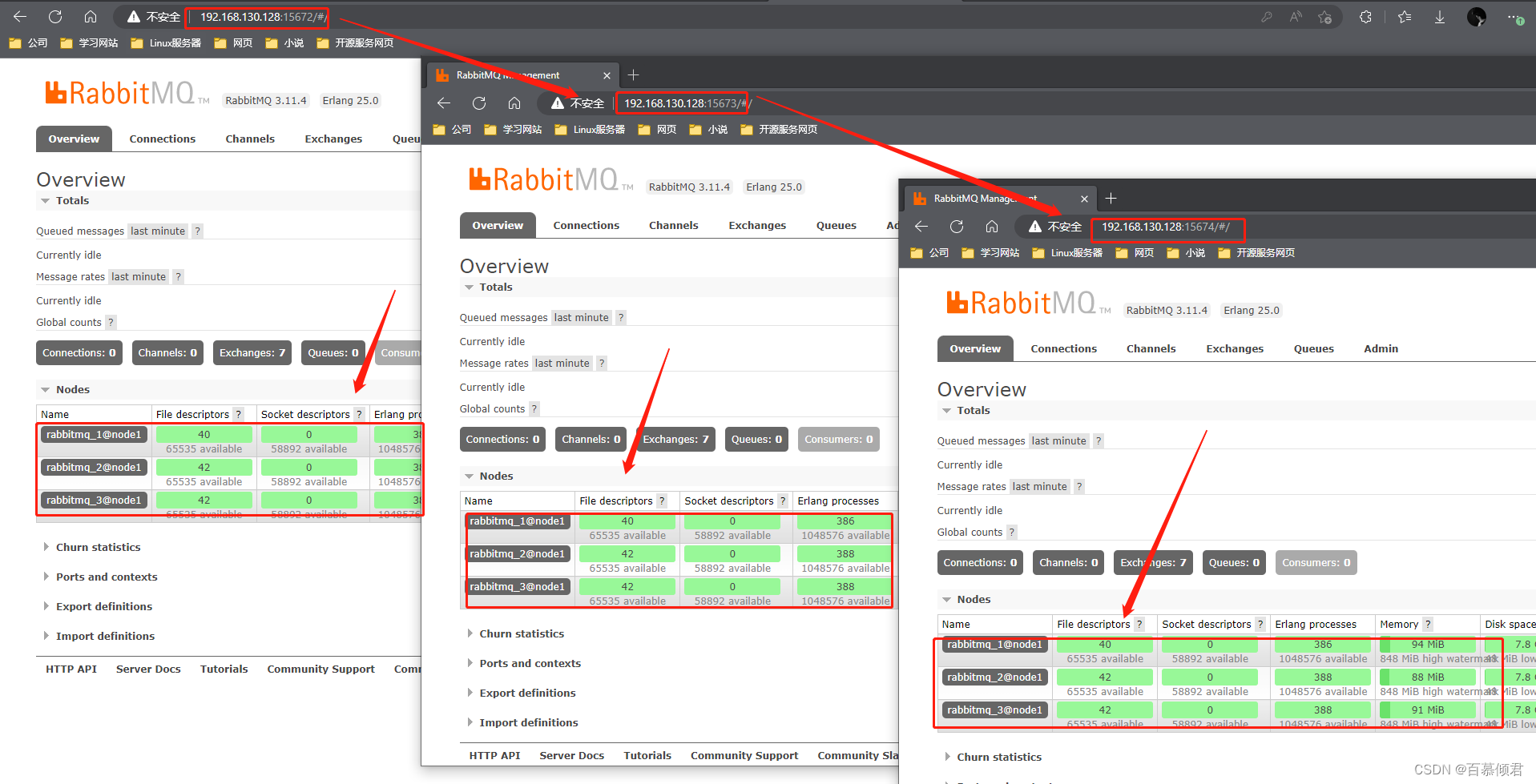Expand Ports and contexts in 15673 window
The width and height of the screenshot is (1536, 784).
pyautogui.click(x=522, y=664)
